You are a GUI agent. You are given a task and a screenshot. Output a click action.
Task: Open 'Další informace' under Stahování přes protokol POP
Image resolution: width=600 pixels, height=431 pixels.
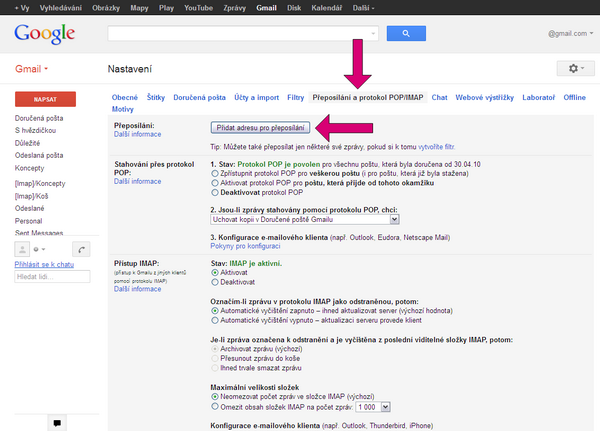click(137, 181)
